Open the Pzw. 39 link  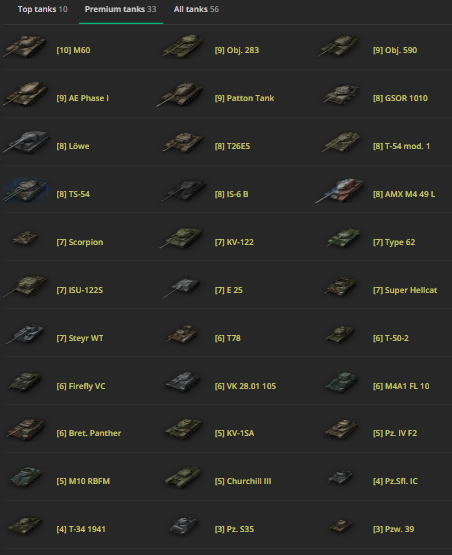(393, 529)
